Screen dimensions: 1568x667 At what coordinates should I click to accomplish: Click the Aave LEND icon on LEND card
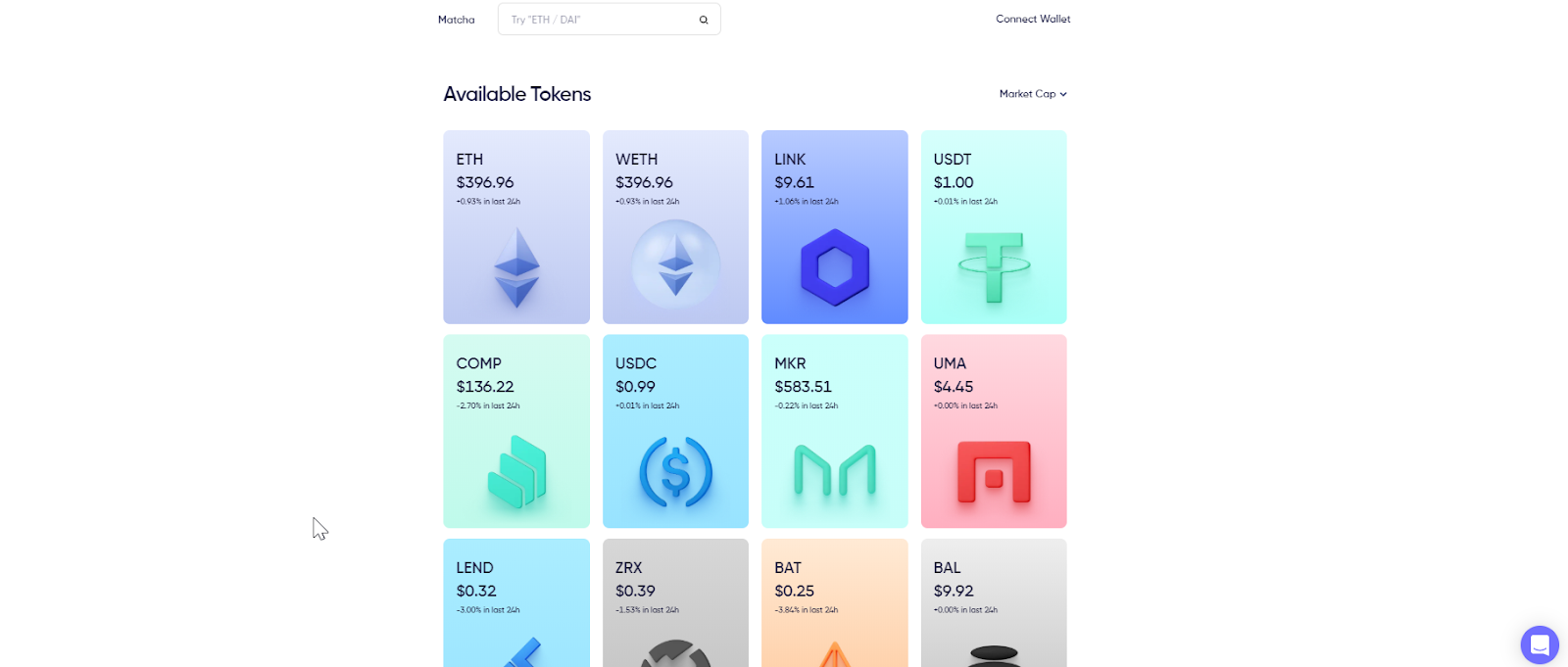521,652
